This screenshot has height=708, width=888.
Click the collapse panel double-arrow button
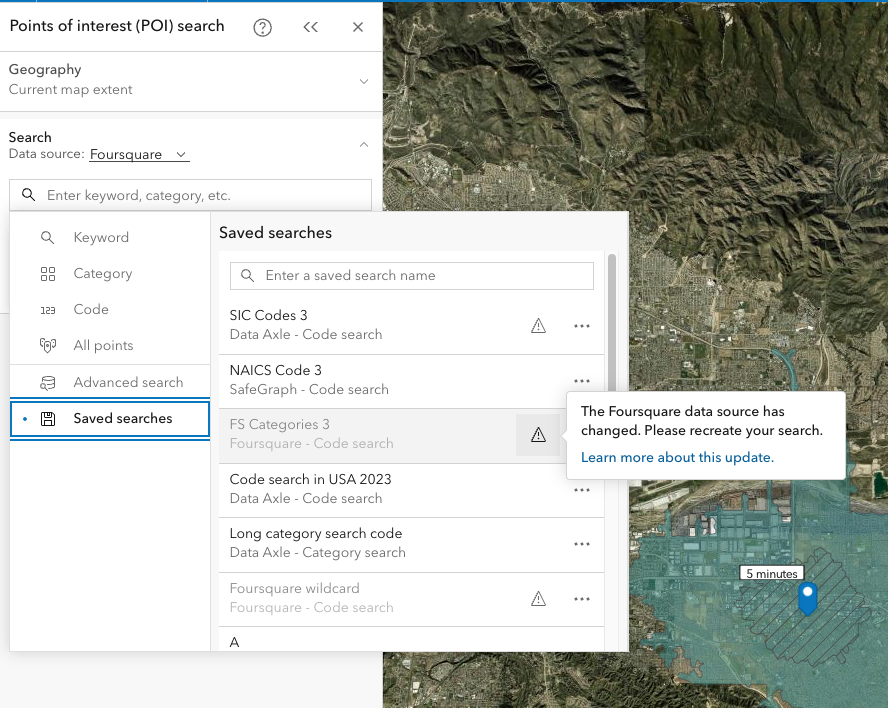(x=310, y=27)
